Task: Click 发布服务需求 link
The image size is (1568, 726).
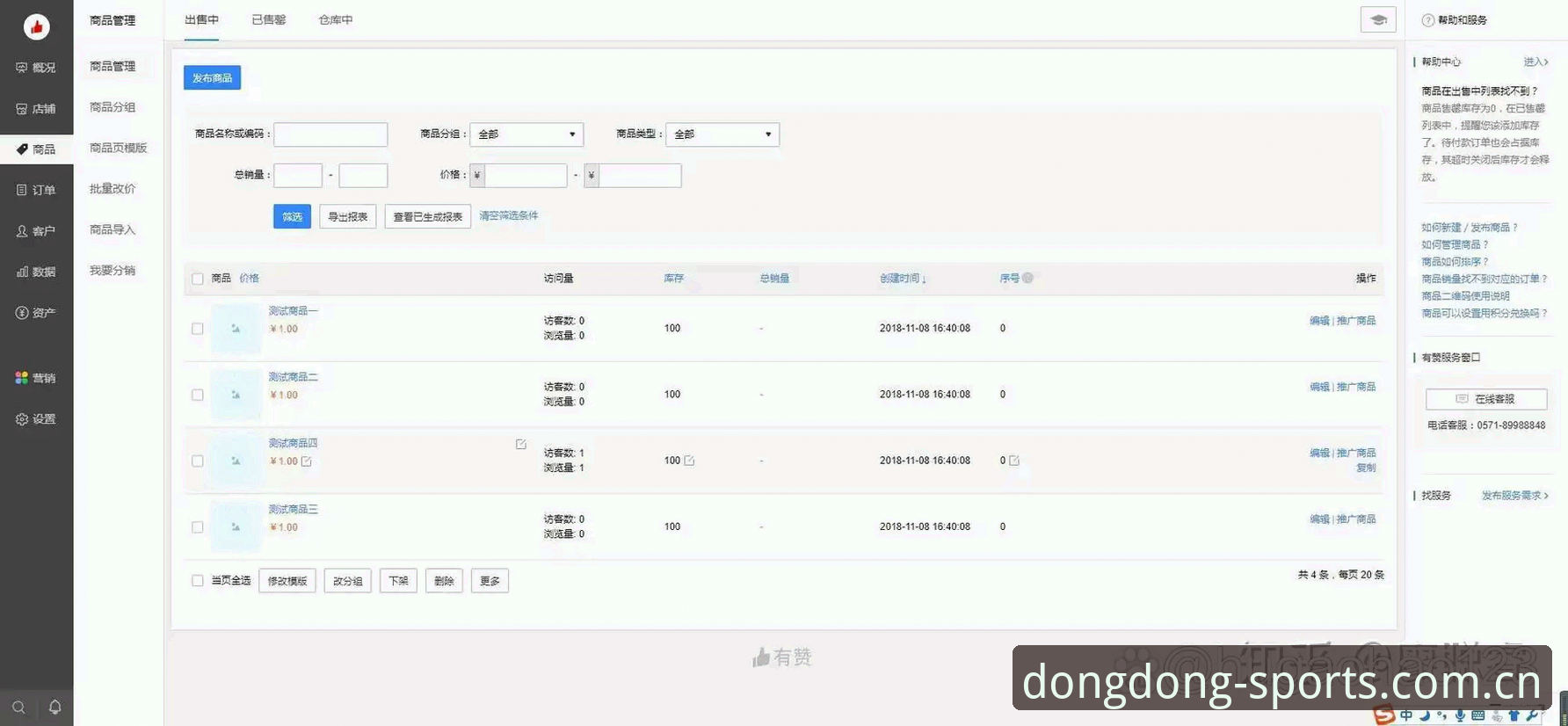Action: [1514, 496]
